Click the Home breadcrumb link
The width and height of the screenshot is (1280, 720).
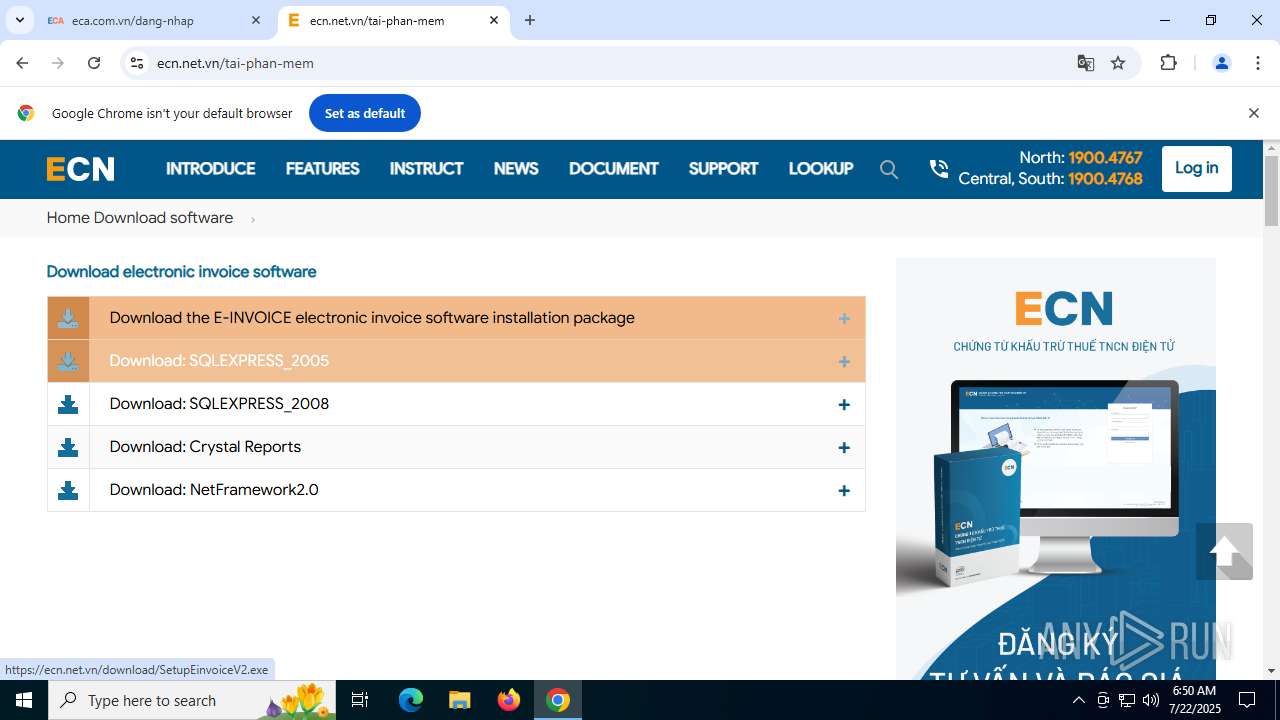[x=68, y=218]
